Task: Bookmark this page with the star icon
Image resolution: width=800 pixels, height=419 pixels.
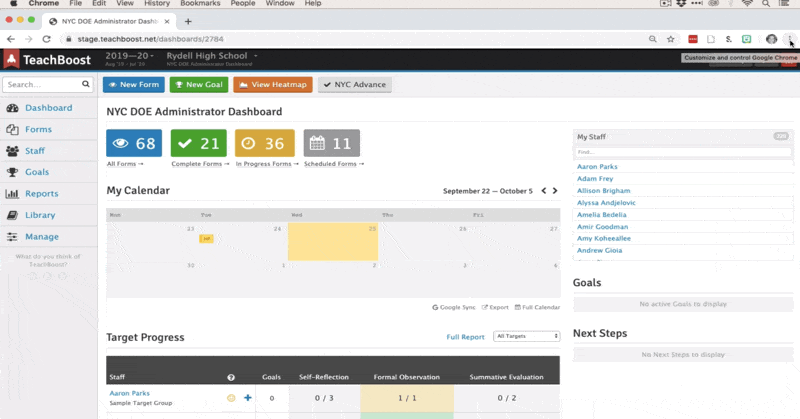Action: 670,39
